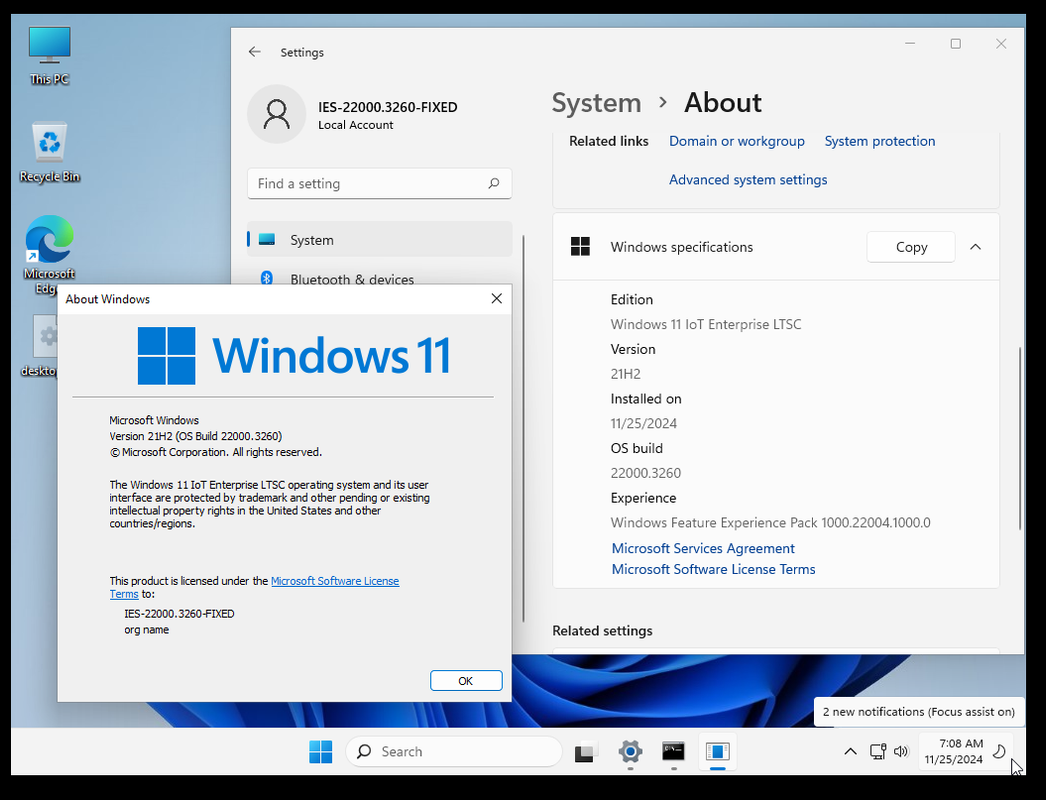This screenshot has width=1046, height=800.
Task: Collapse the Windows specifications section
Action: (975, 247)
